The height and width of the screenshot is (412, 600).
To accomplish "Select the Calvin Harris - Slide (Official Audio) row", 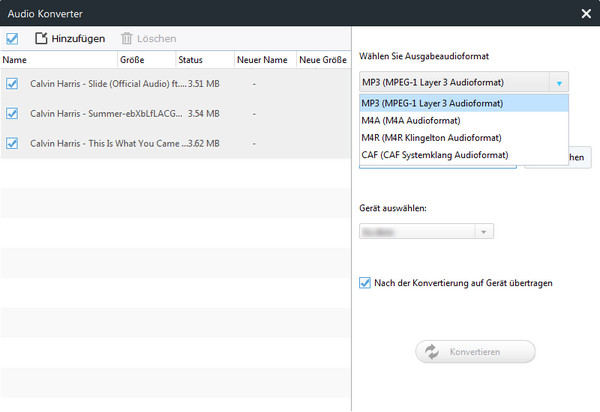I will pos(175,83).
